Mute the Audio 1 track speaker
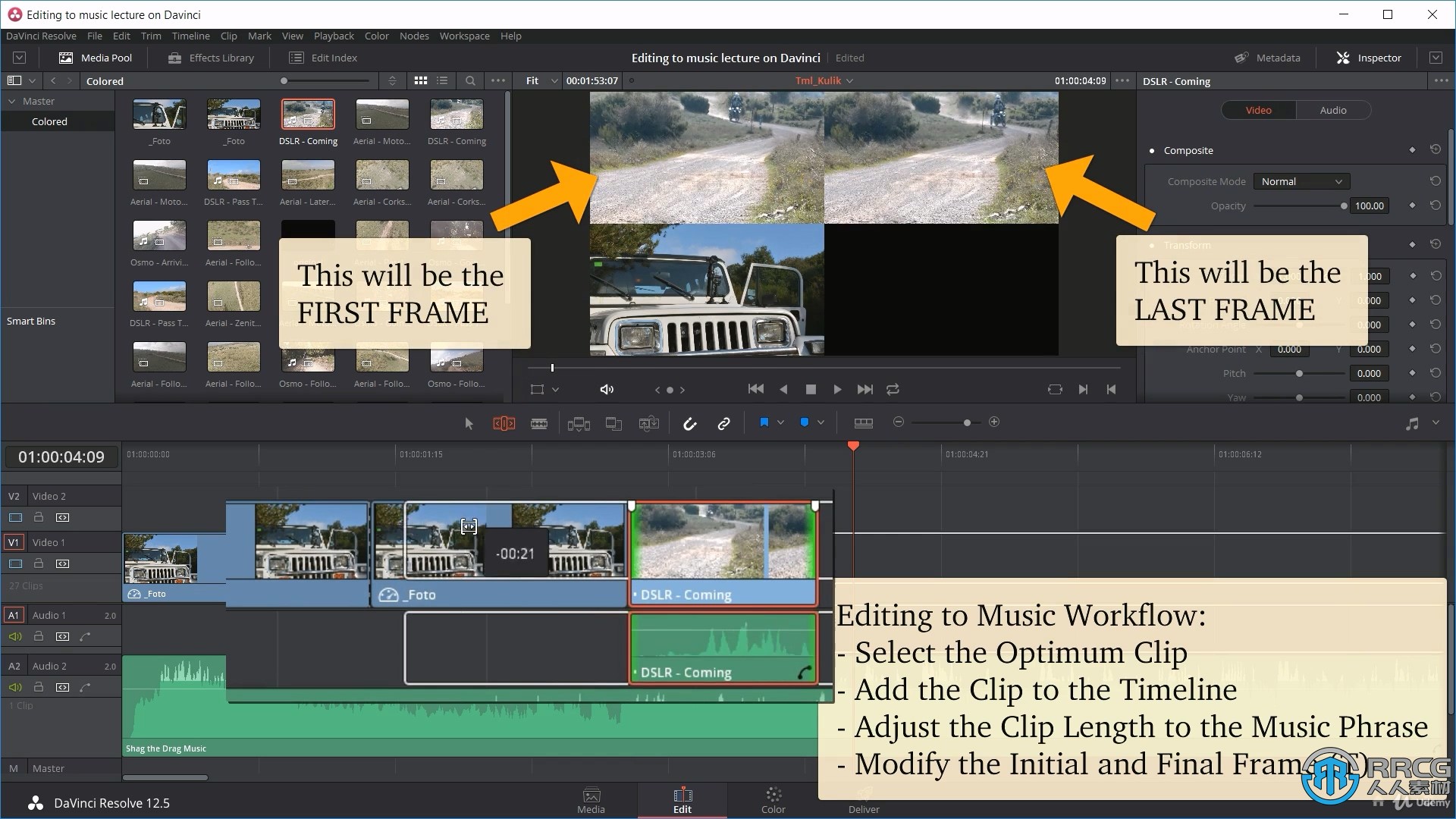 14,636
